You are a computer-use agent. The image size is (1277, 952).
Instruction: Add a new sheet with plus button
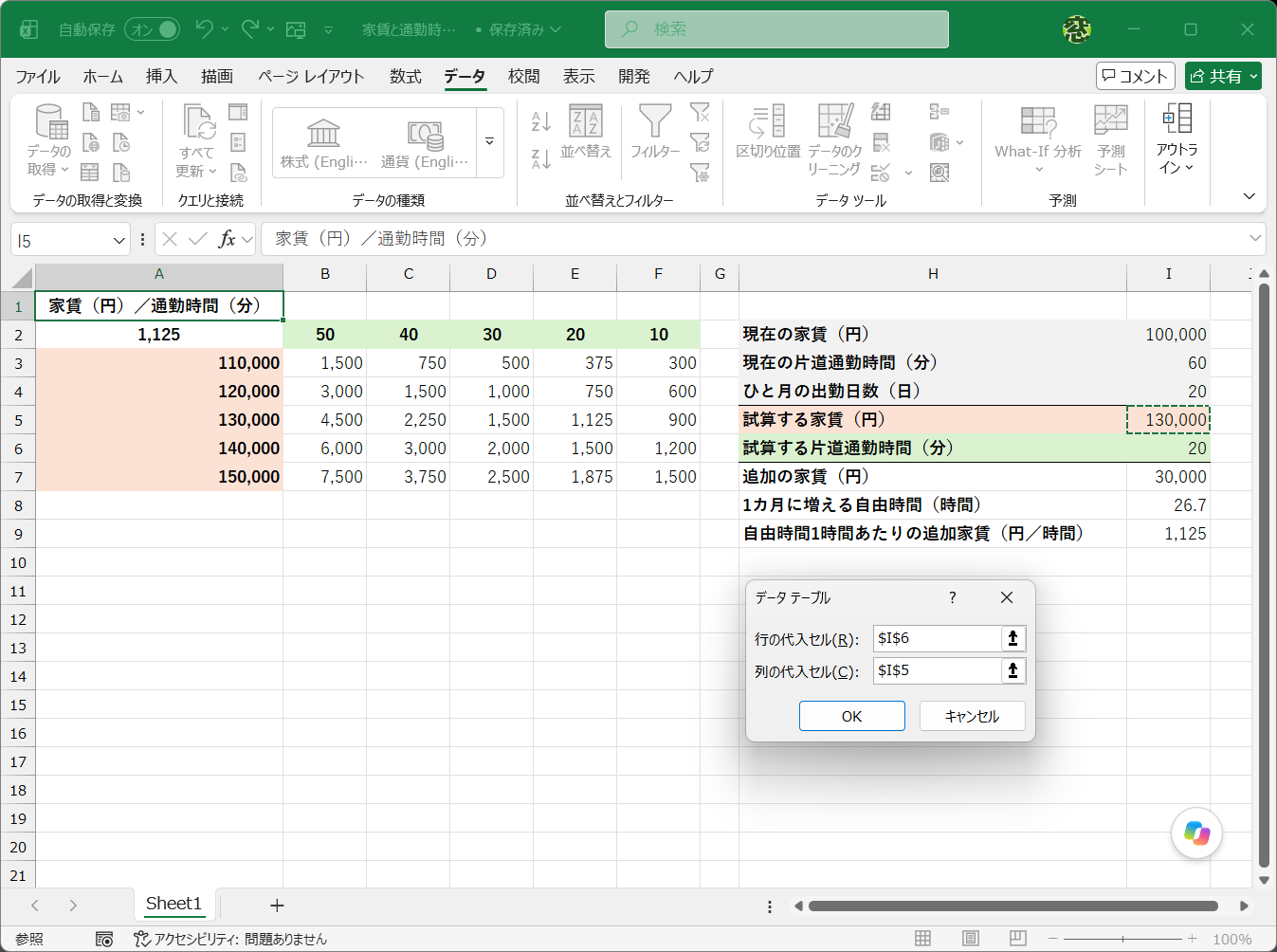(x=277, y=906)
